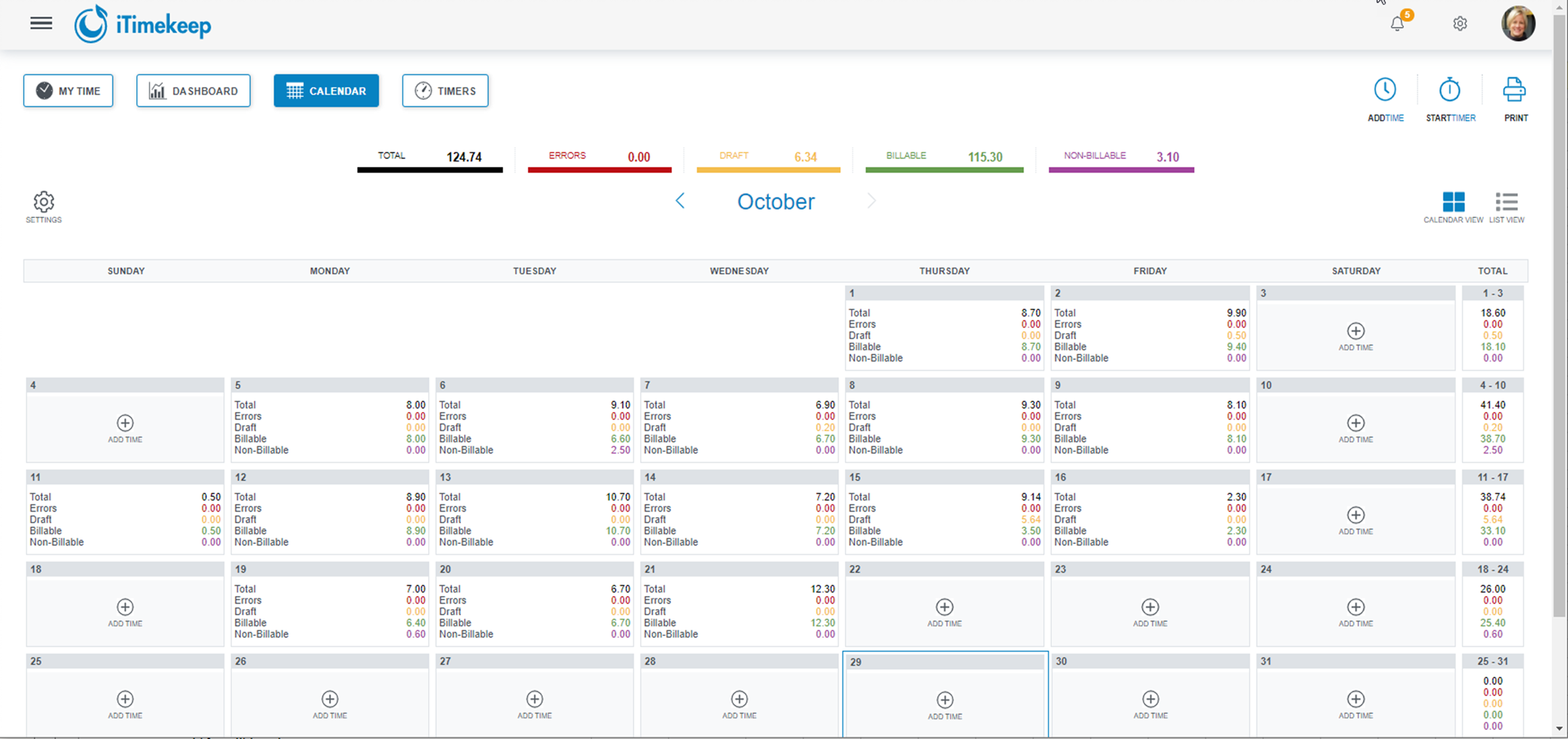1568x739 pixels.
Task: Open the hamburger navigation menu
Action: click(x=40, y=23)
